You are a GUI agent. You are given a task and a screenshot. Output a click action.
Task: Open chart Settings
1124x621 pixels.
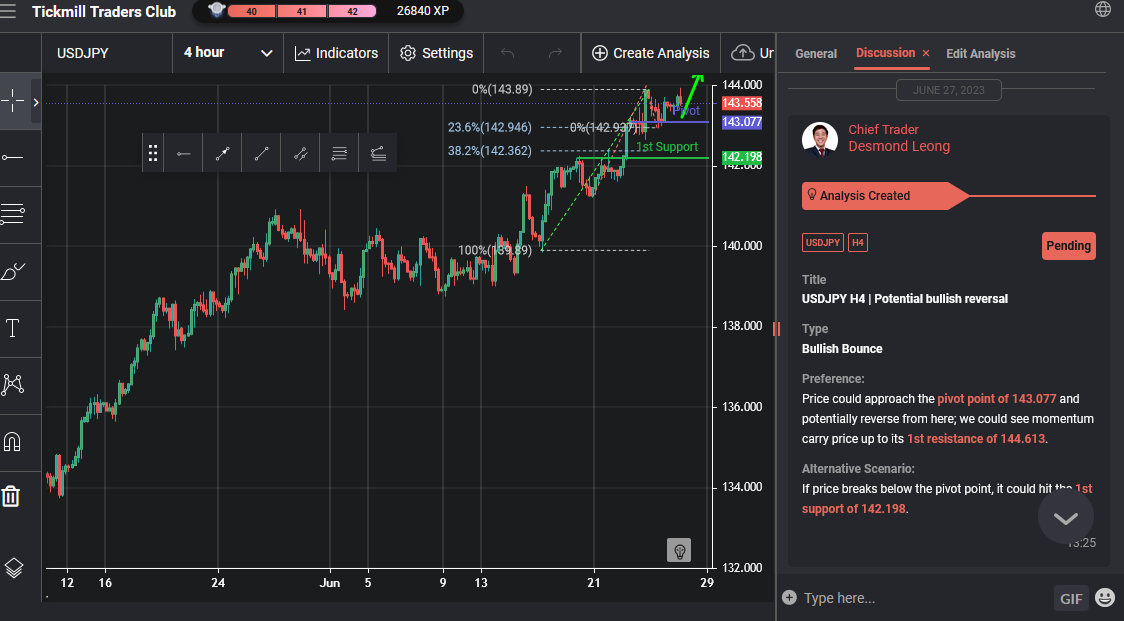[x=437, y=53]
